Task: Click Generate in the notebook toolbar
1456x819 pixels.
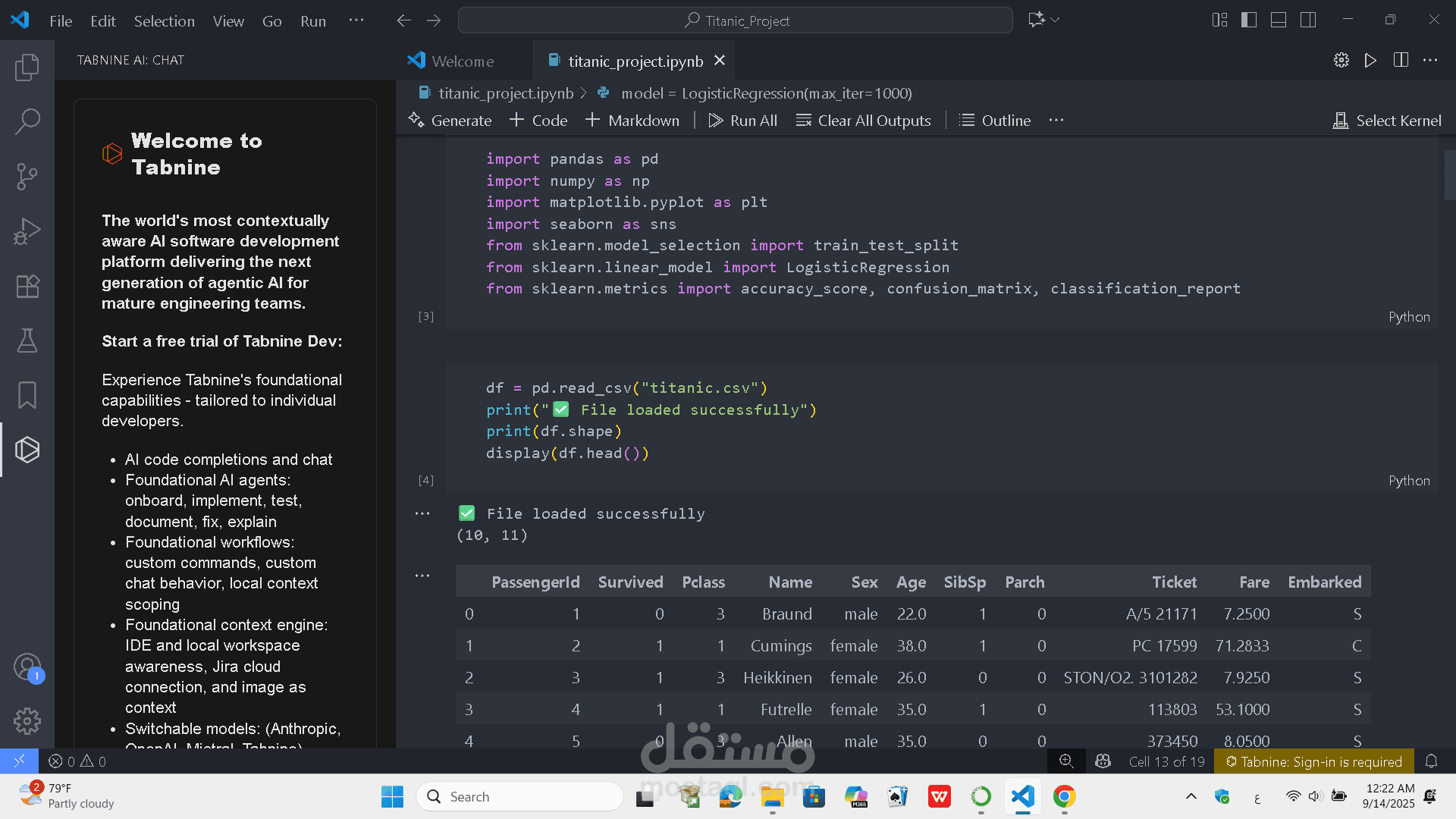Action: pyautogui.click(x=450, y=120)
